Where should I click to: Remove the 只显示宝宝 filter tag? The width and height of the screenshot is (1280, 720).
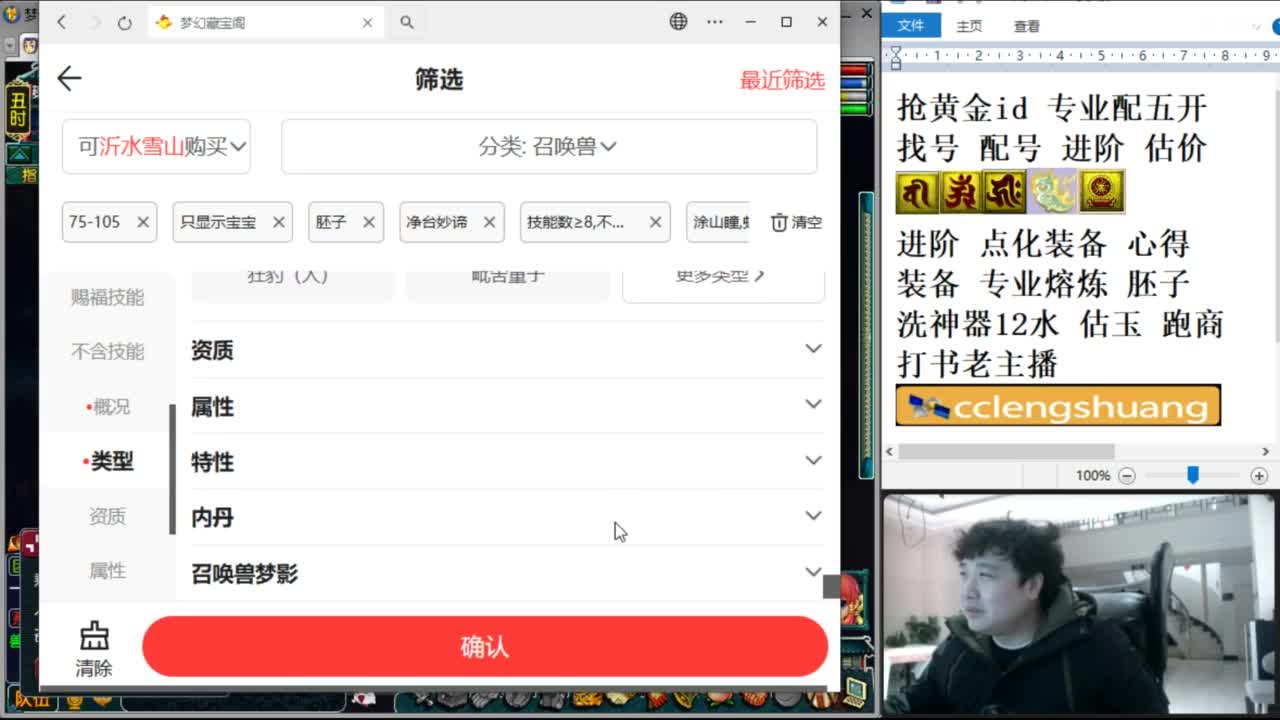pos(278,222)
